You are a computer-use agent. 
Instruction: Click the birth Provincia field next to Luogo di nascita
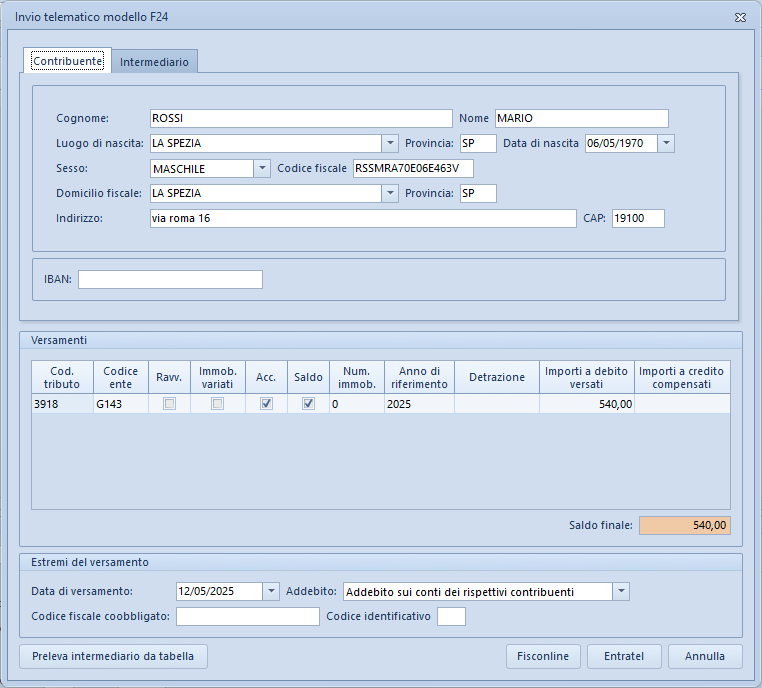pyautogui.click(x=478, y=143)
